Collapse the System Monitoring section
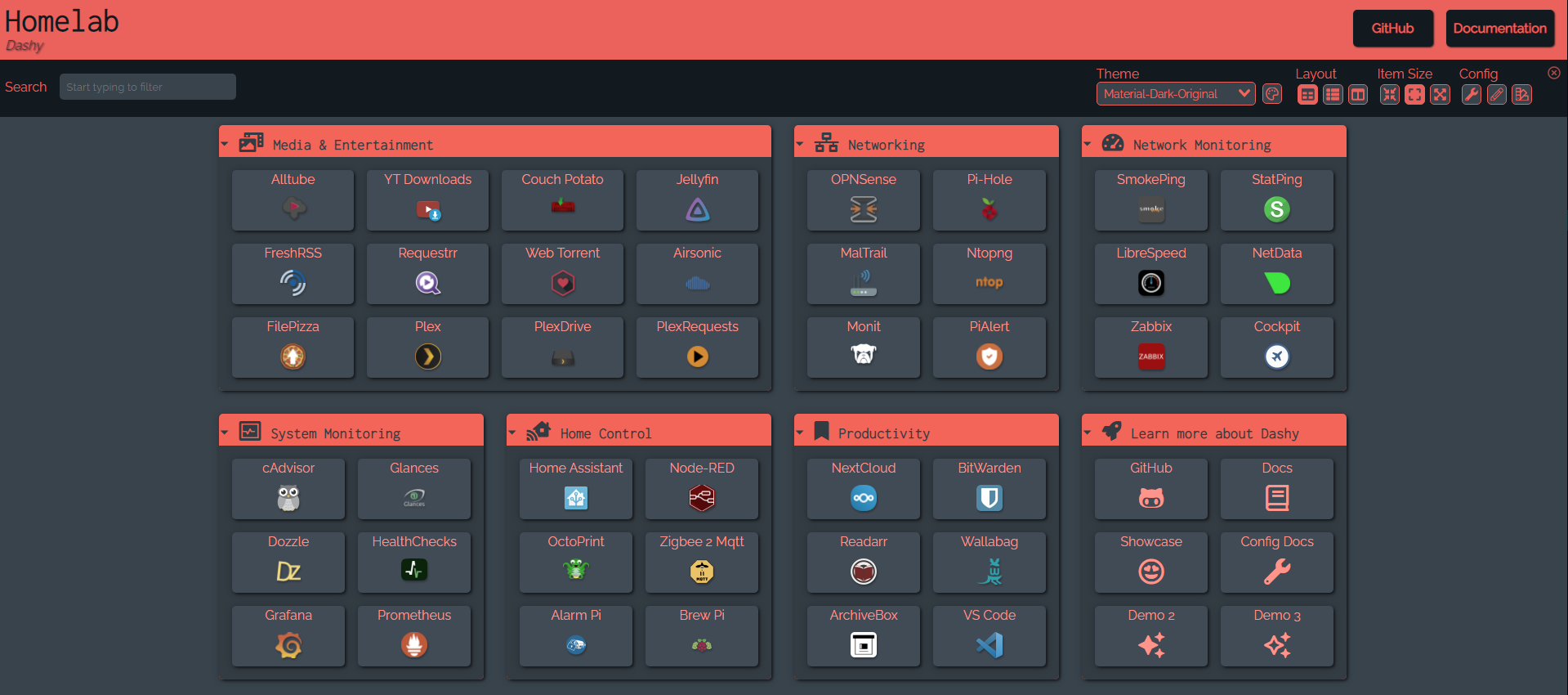 tap(225, 433)
